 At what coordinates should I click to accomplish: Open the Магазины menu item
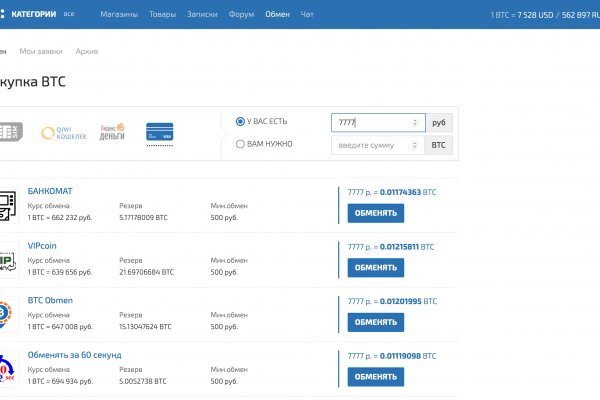tap(119, 15)
